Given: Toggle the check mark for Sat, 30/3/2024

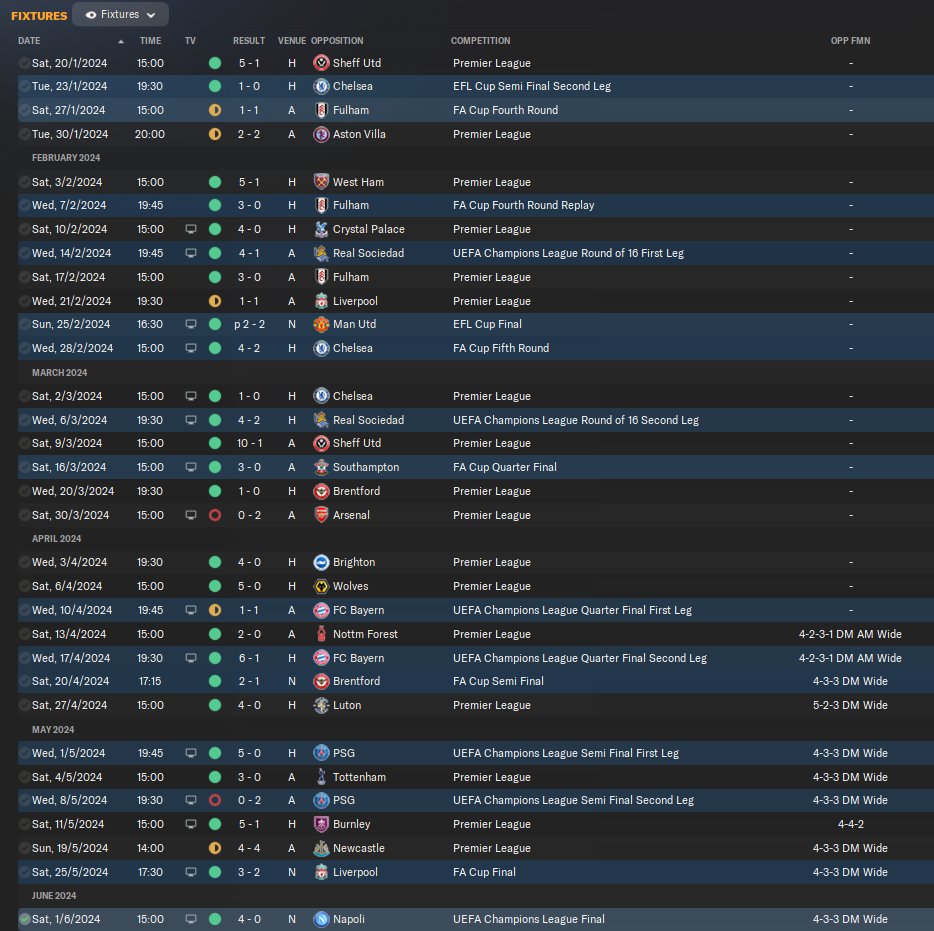Looking at the screenshot, I should pos(24,515).
